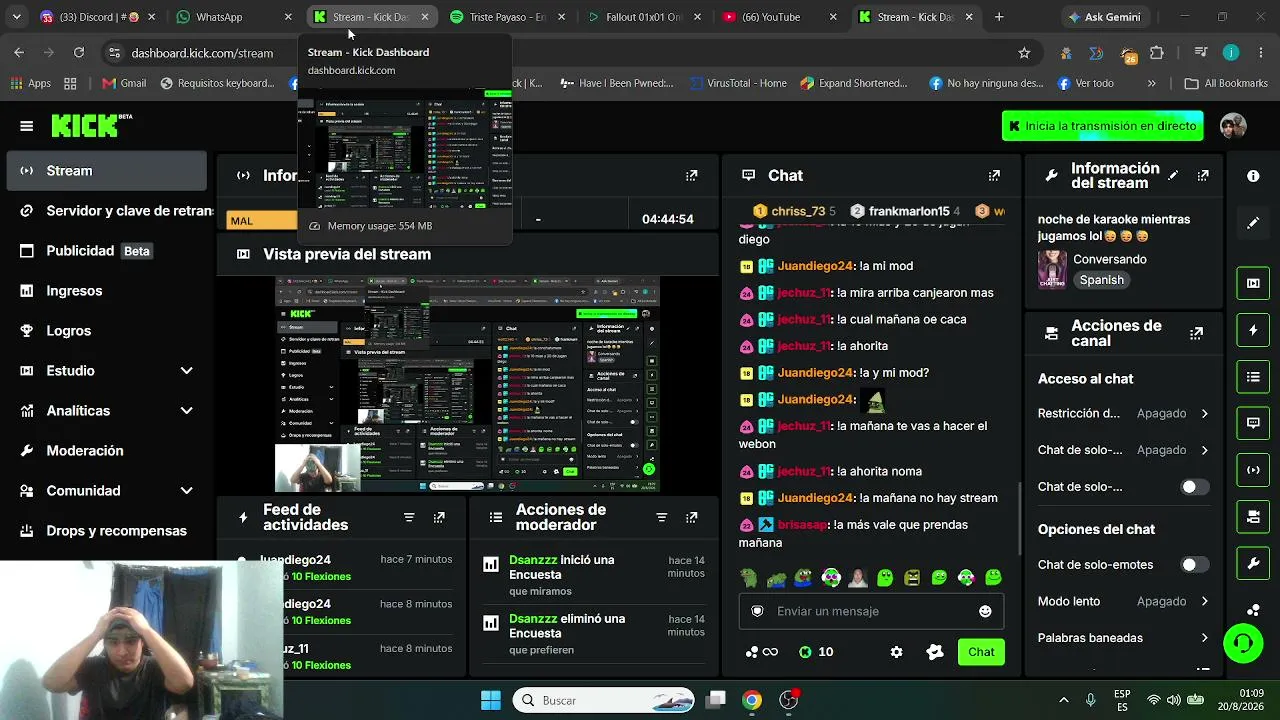This screenshot has width=1280, height=720.
Task: Open Restricción de chat options arrow
Action: (1204, 413)
